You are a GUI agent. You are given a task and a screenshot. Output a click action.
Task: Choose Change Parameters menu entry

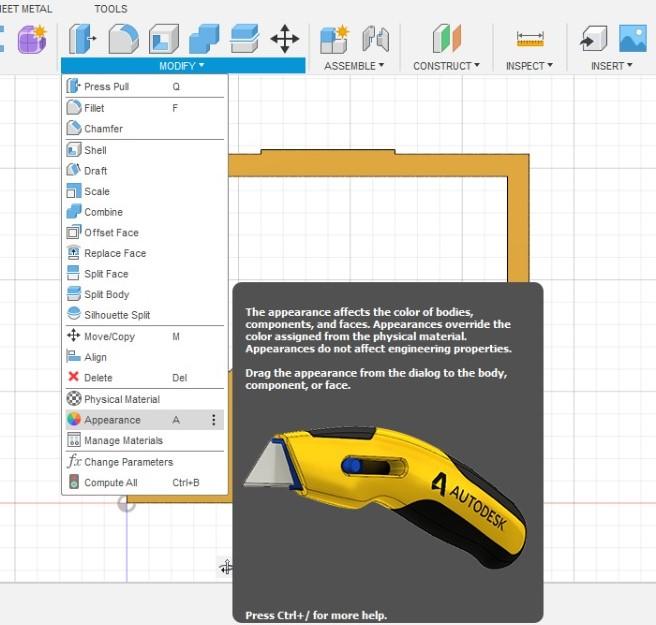tap(144, 462)
